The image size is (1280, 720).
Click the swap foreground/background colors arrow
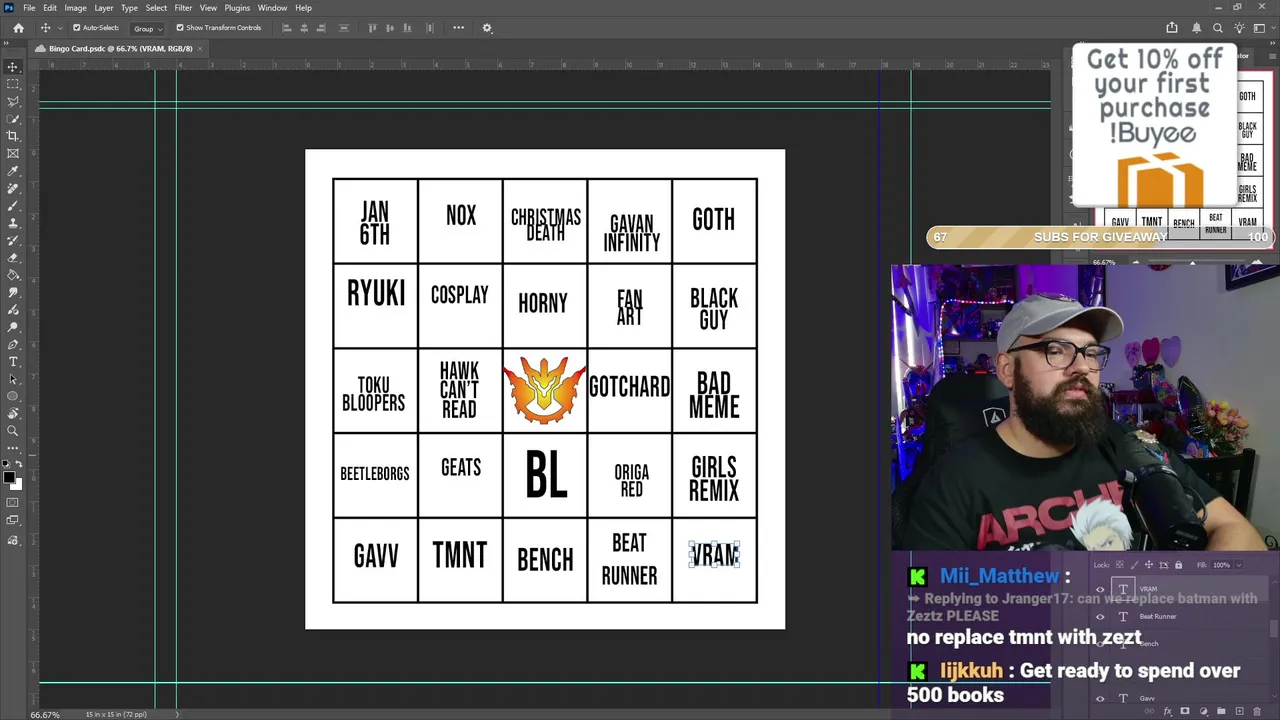[x=19, y=465]
